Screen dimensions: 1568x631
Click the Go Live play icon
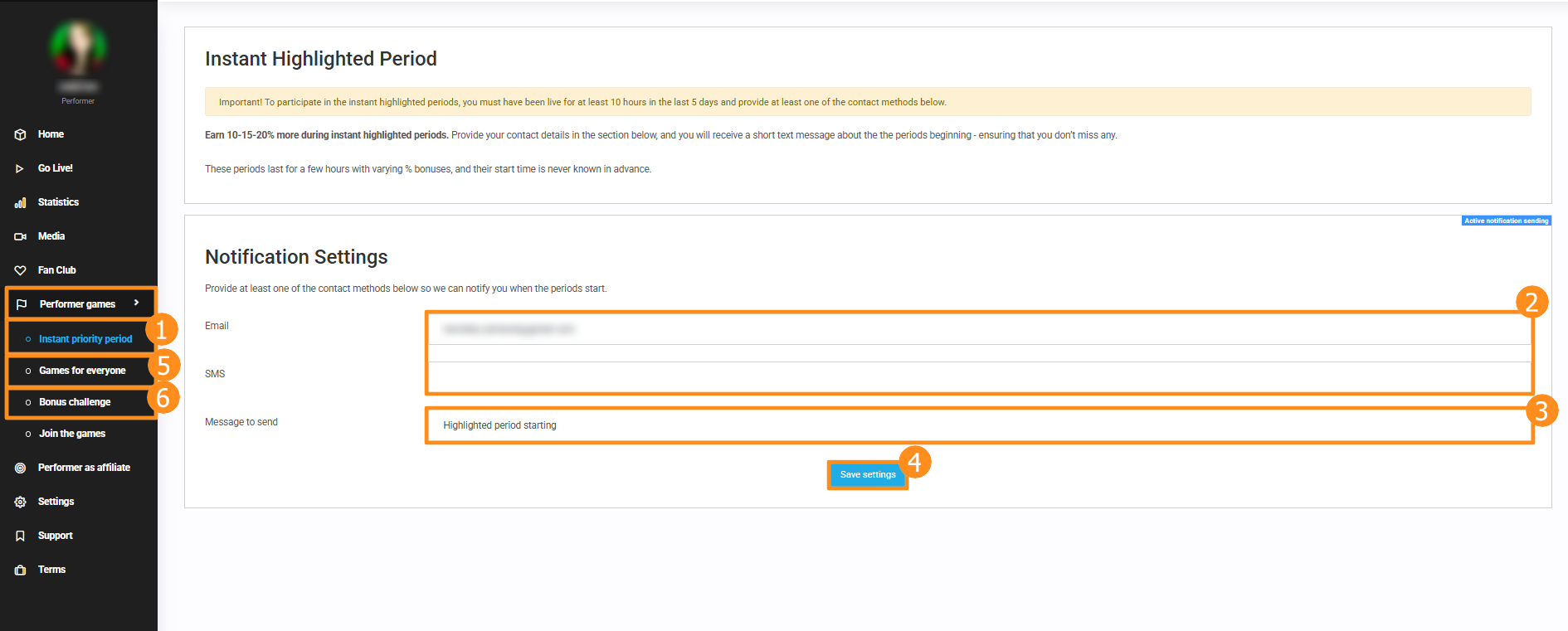(20, 168)
